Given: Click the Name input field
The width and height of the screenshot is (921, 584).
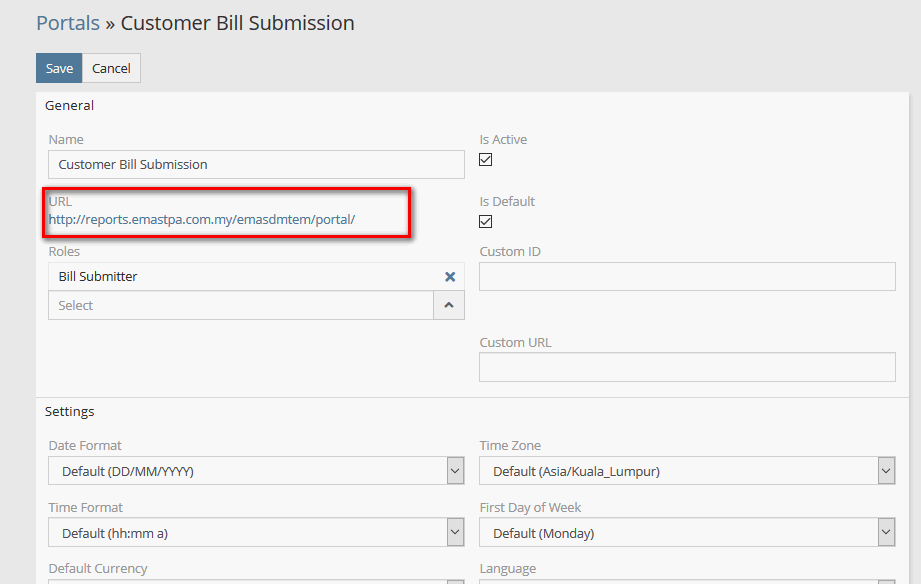Looking at the screenshot, I should (x=256, y=164).
